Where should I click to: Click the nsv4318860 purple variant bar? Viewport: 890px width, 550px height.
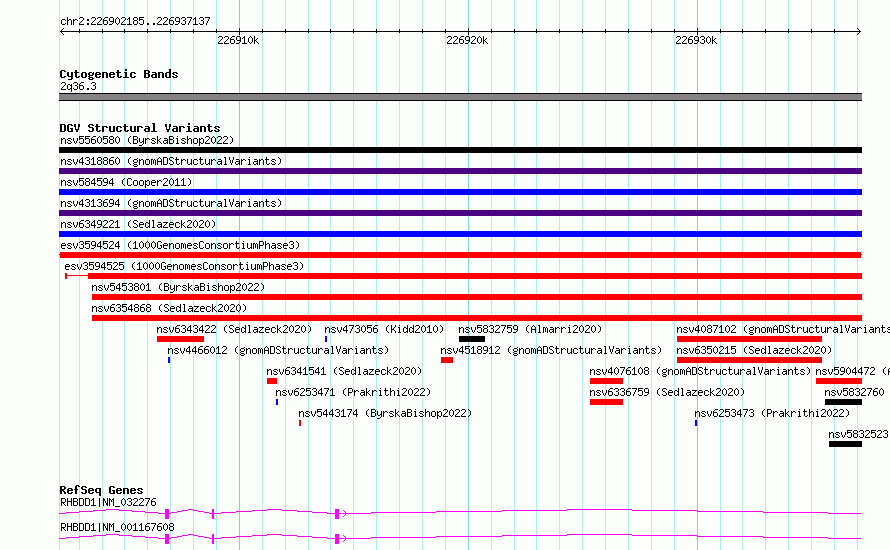pyautogui.click(x=460, y=171)
